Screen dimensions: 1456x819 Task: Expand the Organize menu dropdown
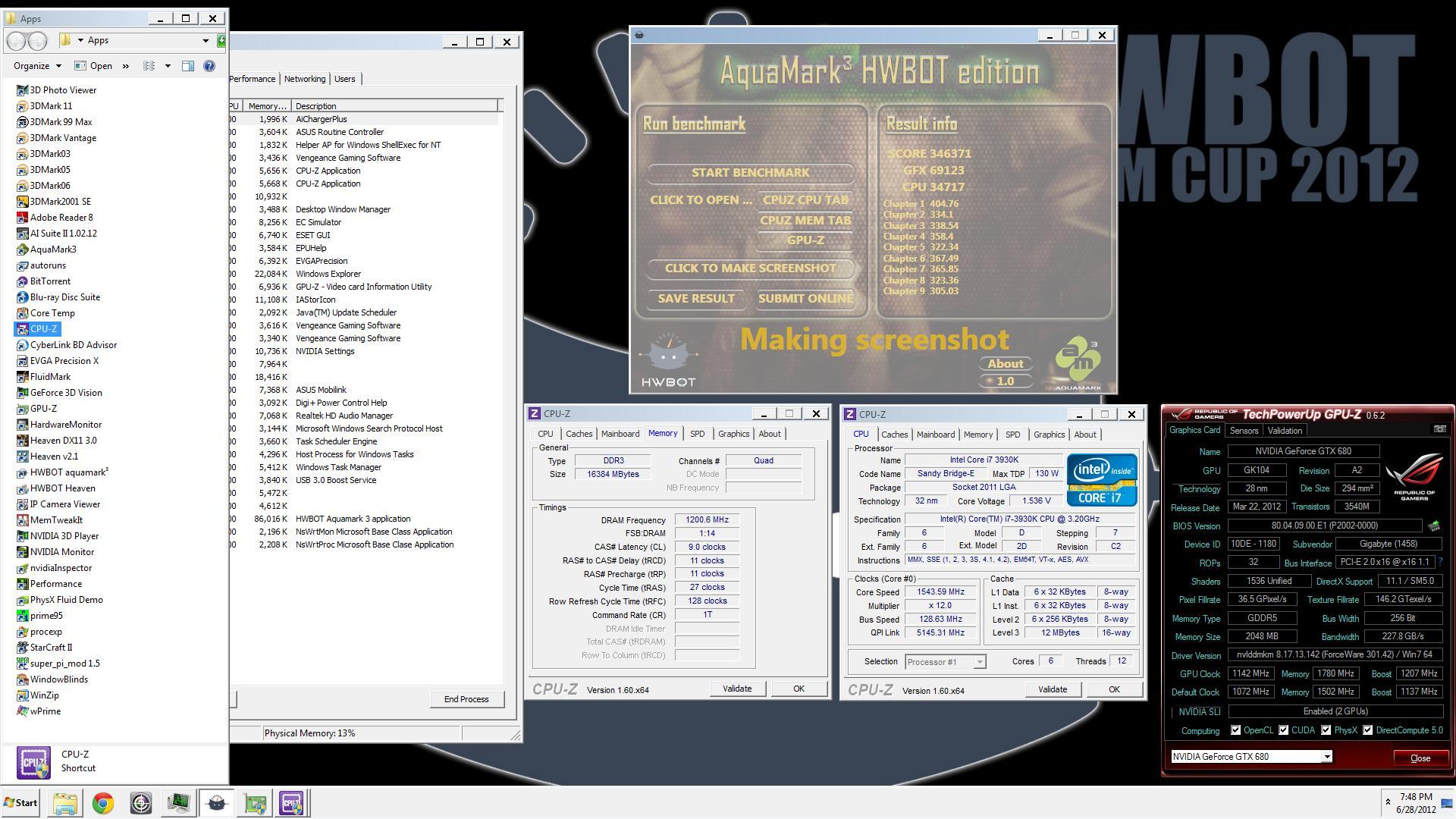(37, 66)
